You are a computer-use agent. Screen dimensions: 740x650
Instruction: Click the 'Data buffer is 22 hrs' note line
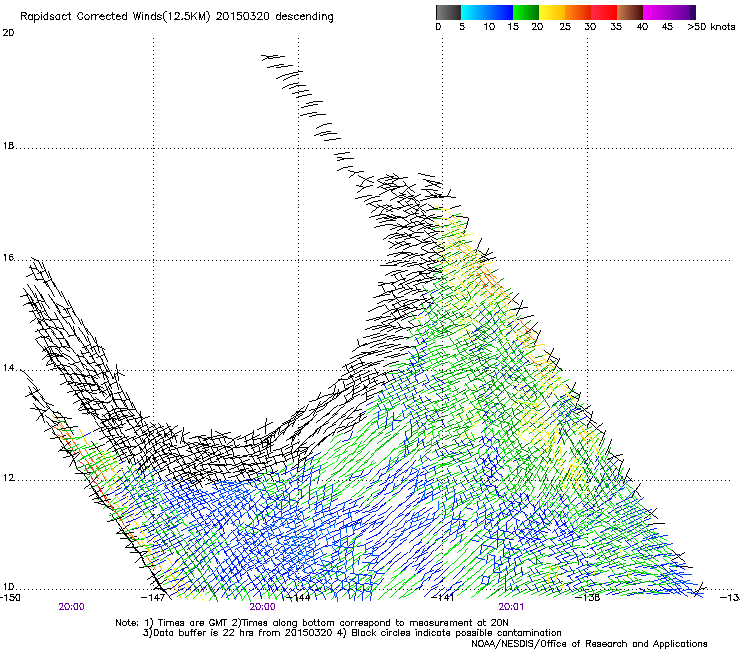[x=352, y=633]
